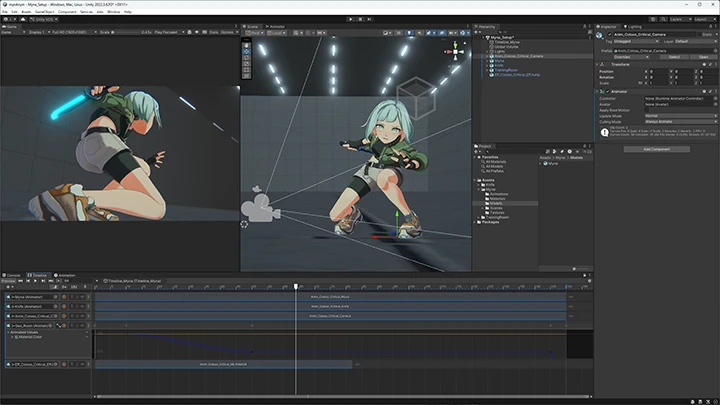Play the Timeline preview

click(x=35, y=281)
